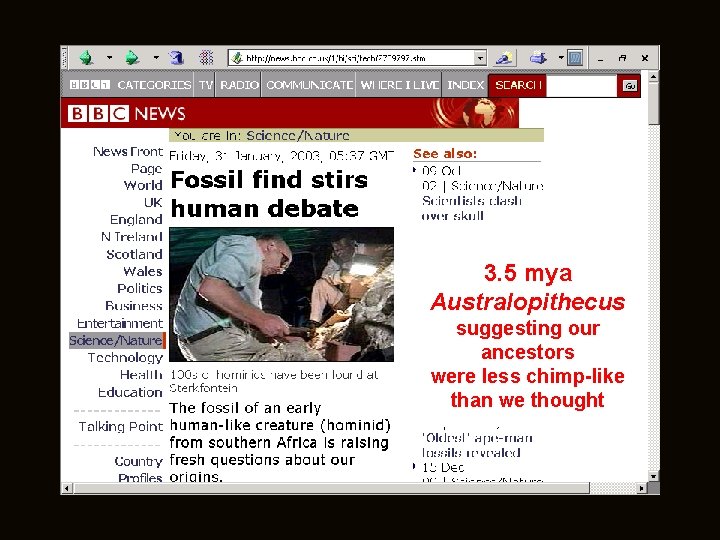The width and height of the screenshot is (720, 540).
Task: Open the INDEX menu item
Action: (466, 85)
